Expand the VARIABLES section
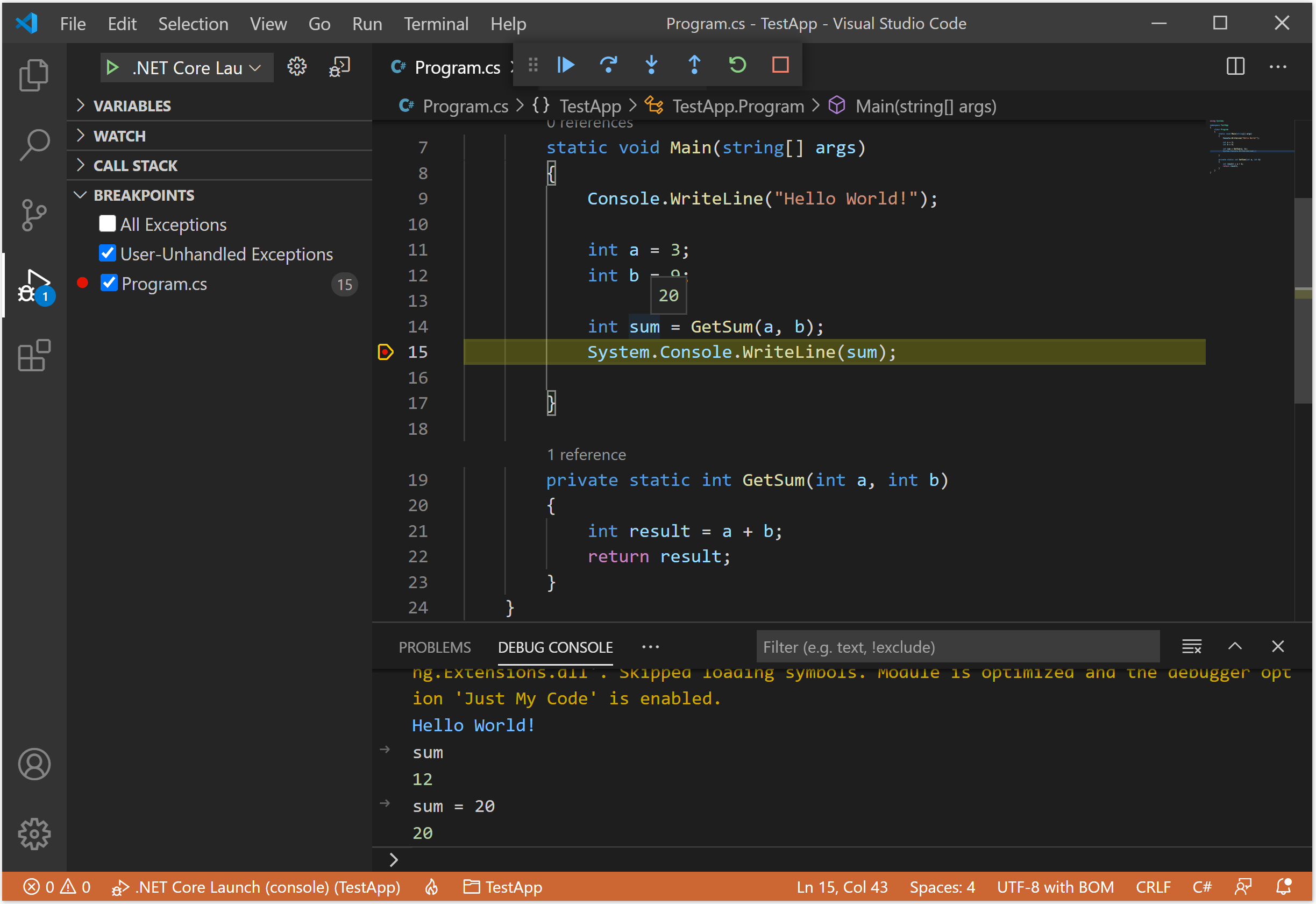The image size is (1316, 904). [131, 106]
